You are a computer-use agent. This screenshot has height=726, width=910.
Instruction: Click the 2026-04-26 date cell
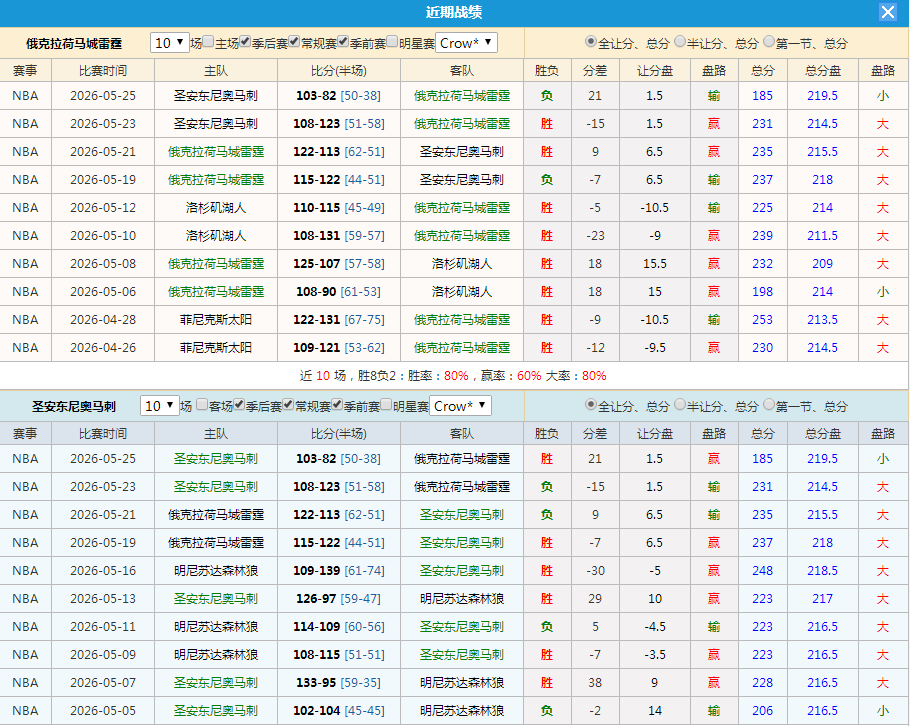[103, 348]
